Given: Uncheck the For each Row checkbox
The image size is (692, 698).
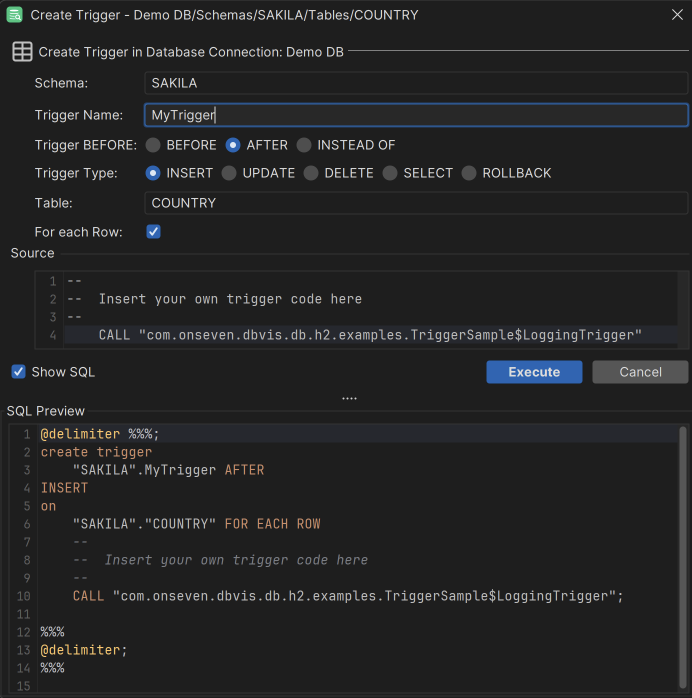Looking at the screenshot, I should [x=153, y=232].
